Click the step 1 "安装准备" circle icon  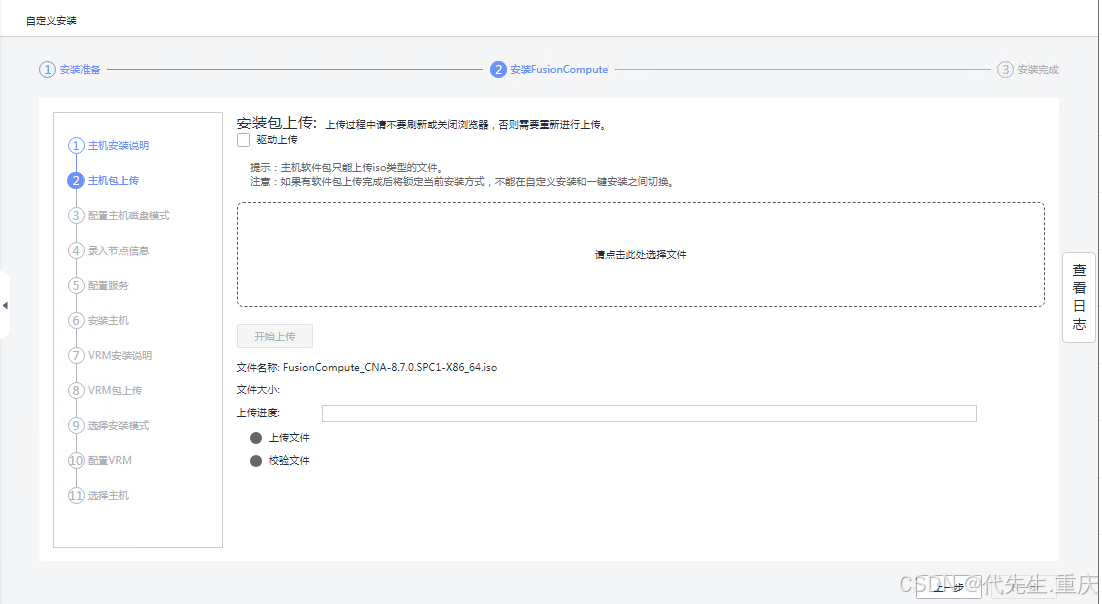[x=47, y=69]
